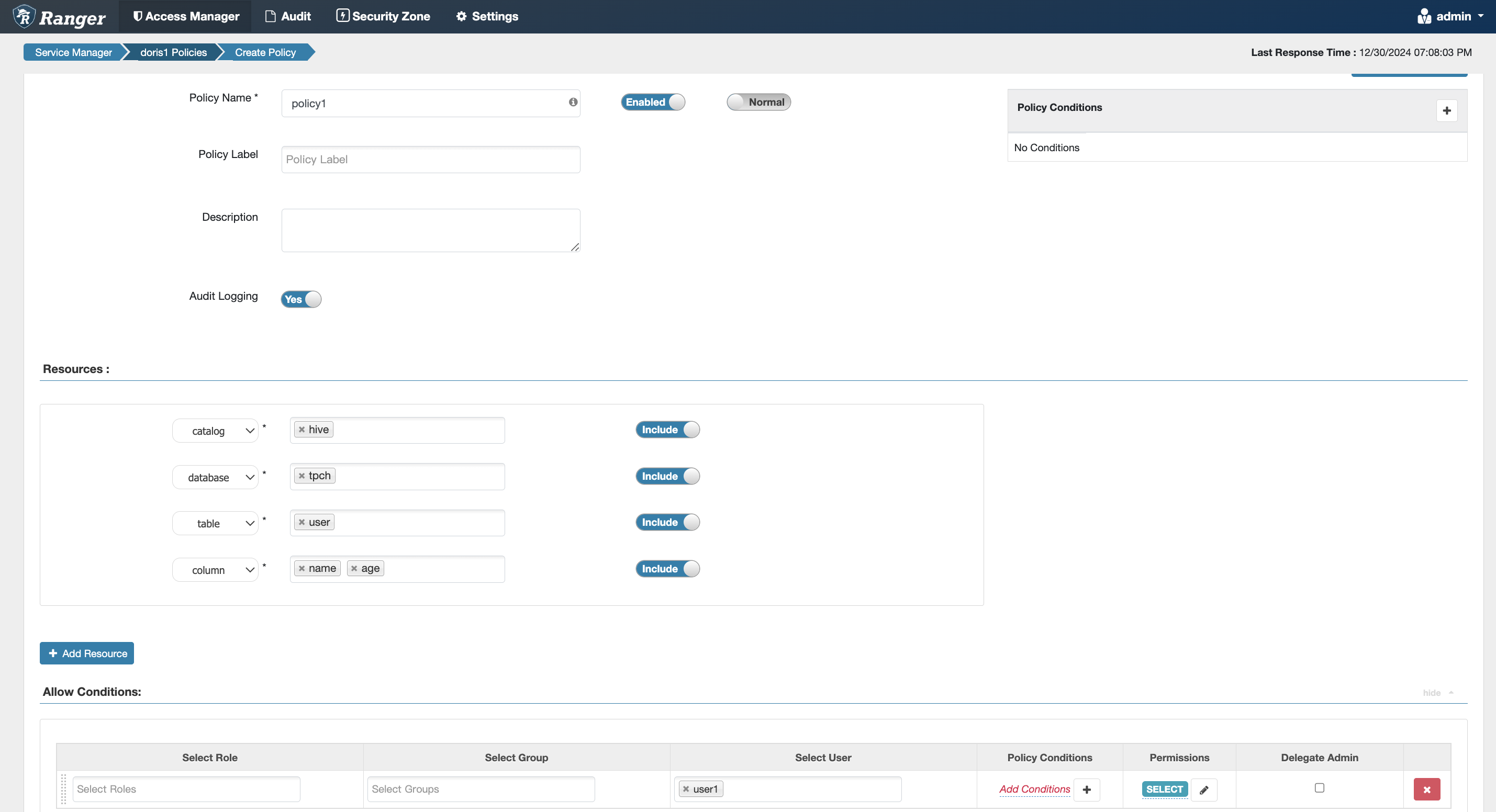Image resolution: width=1496 pixels, height=812 pixels.
Task: Remove the 'user1' tag from Select User
Action: [685, 789]
